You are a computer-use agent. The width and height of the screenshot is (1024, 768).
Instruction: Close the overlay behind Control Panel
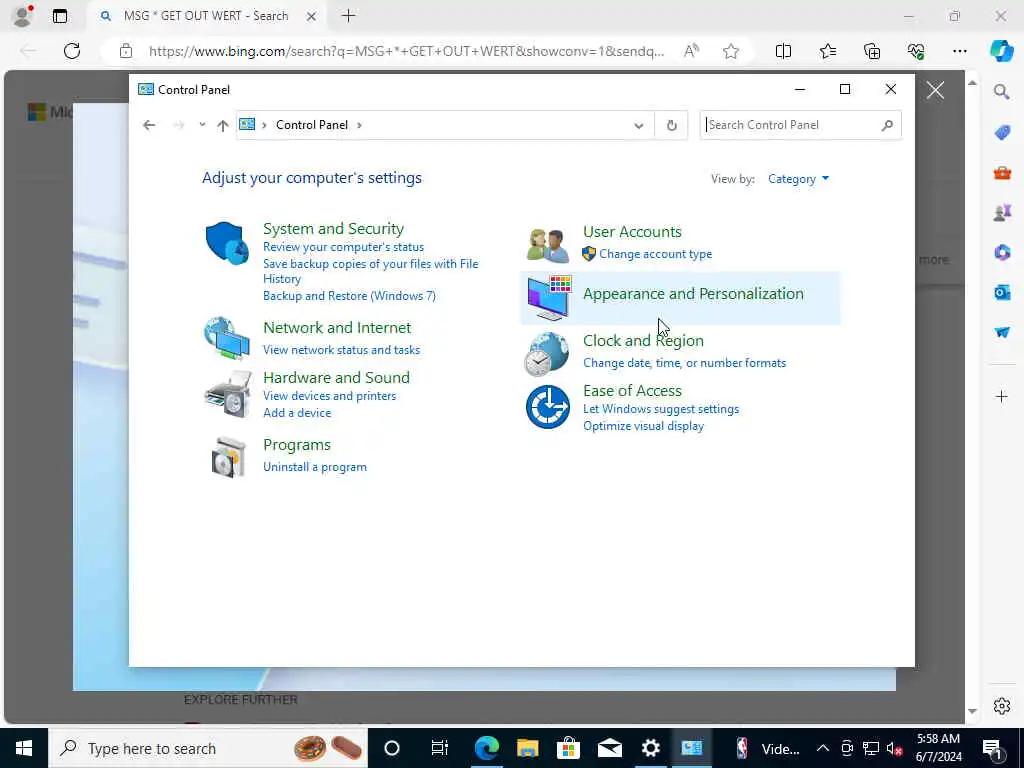click(935, 90)
